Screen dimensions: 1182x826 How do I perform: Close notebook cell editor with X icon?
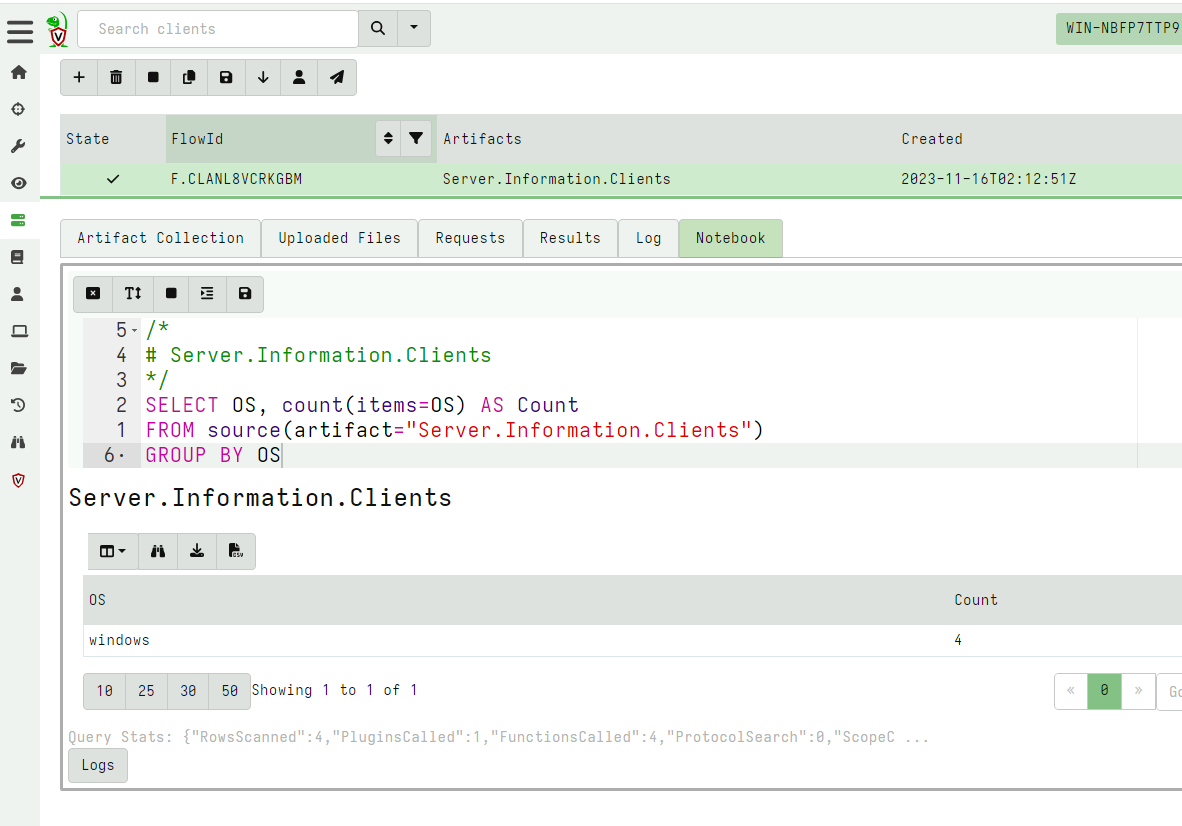point(93,293)
